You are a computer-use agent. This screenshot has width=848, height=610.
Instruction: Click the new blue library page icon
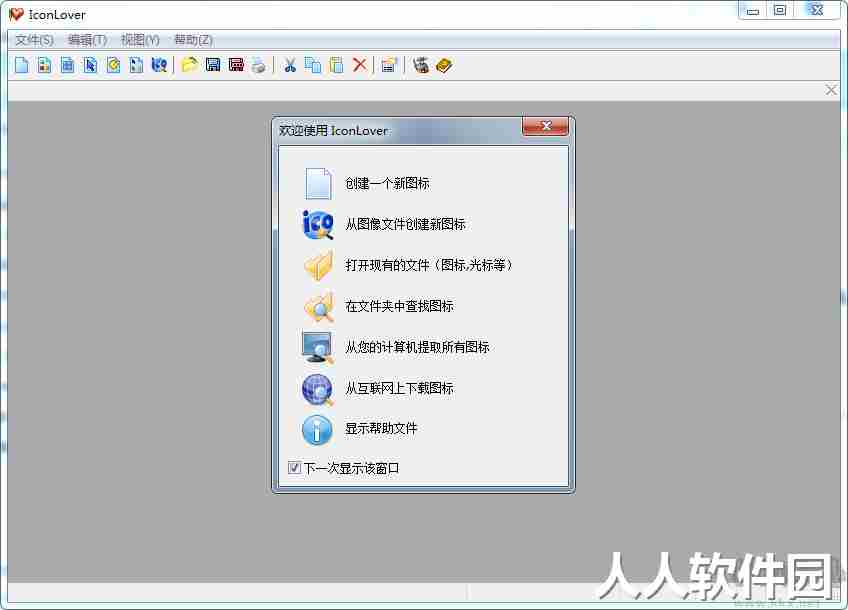point(67,65)
